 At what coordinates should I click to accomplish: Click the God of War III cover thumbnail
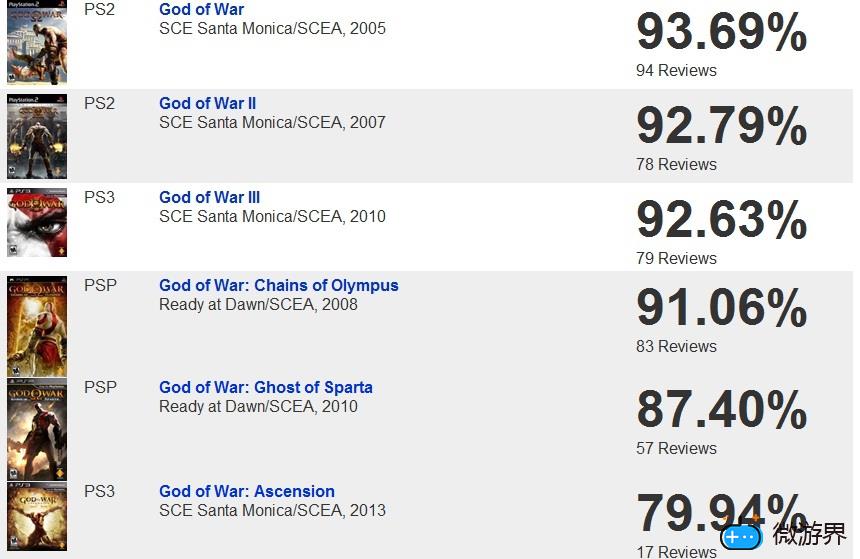(x=37, y=223)
